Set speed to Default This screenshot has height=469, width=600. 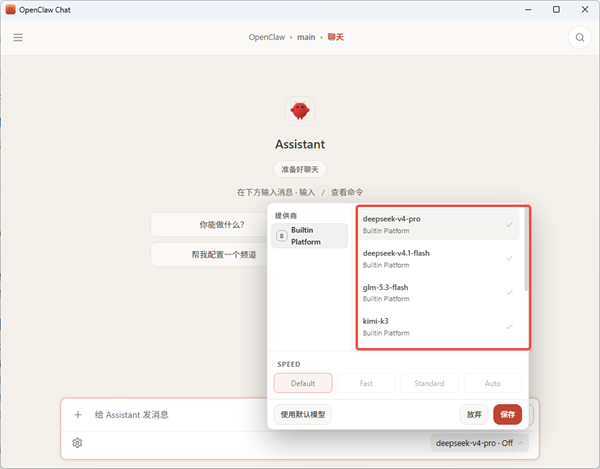point(303,383)
